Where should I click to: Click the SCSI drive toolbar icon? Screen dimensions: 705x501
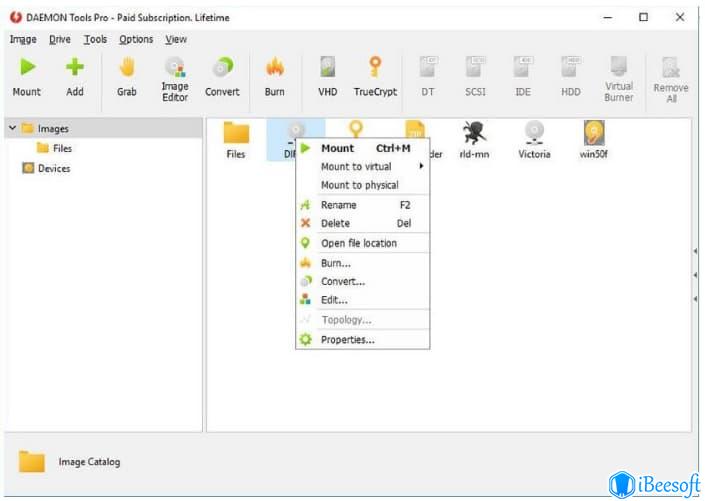(475, 76)
